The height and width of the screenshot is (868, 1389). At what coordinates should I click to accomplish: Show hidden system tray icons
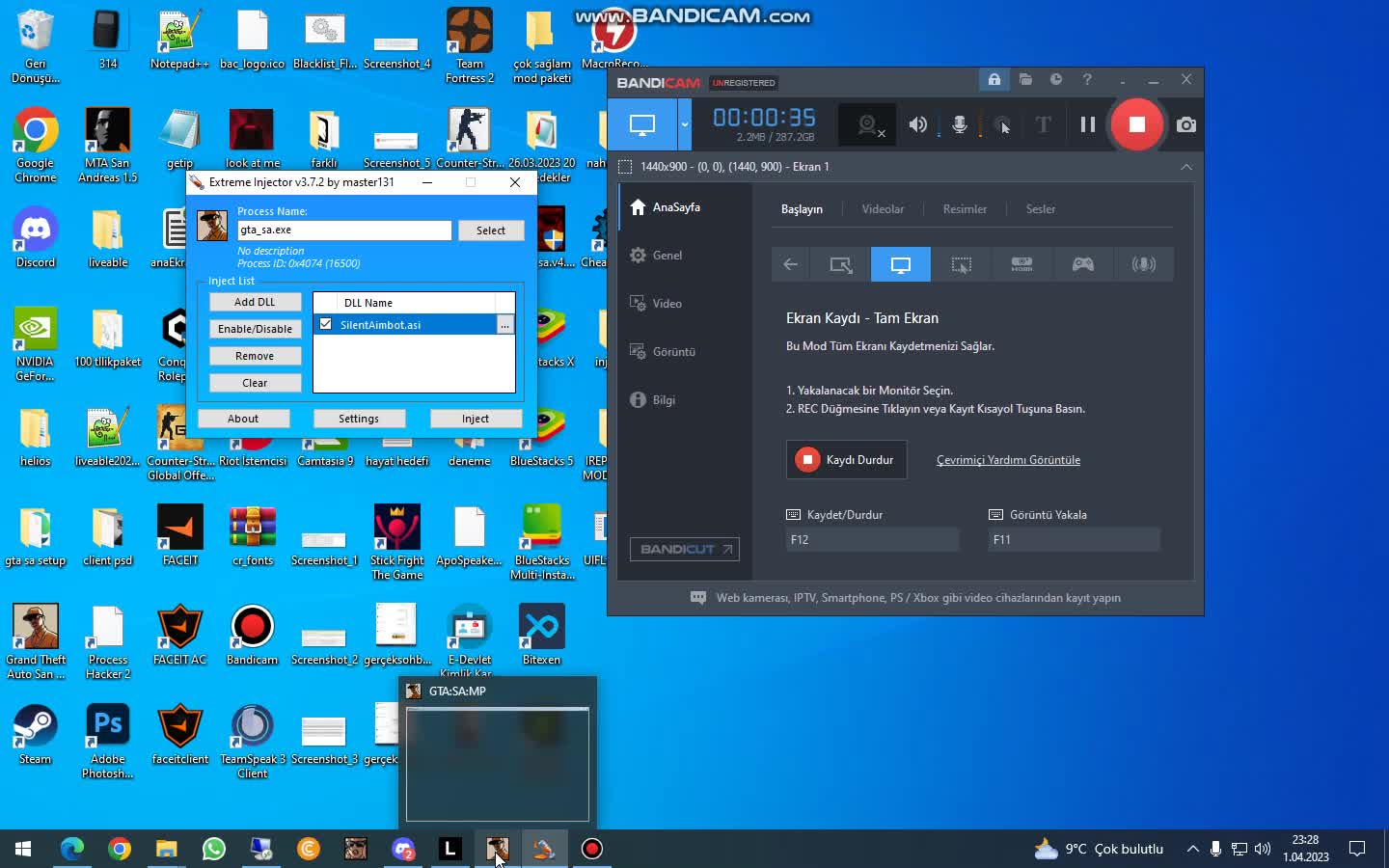(x=1192, y=849)
